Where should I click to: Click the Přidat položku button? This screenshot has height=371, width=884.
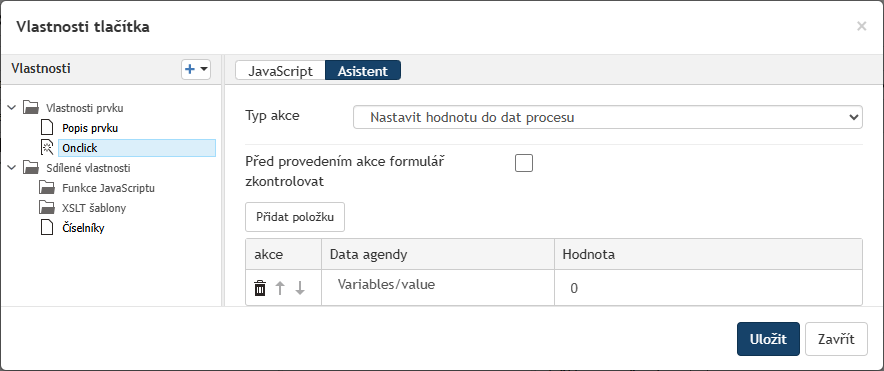point(295,217)
